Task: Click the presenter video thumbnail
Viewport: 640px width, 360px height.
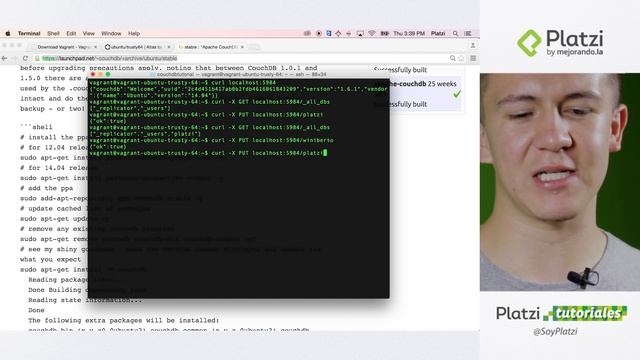Action: point(560,182)
